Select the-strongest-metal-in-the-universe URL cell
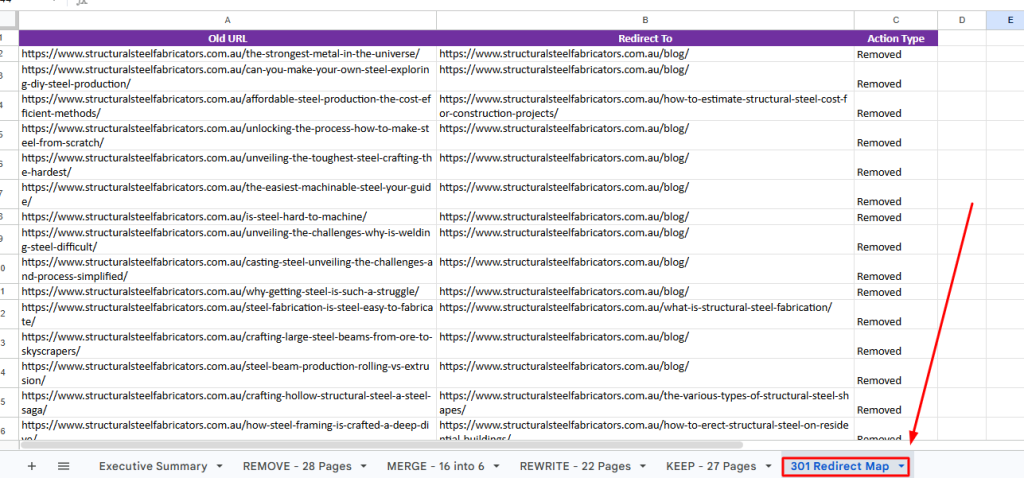Viewport: 1024px width, 478px height. pos(227,54)
